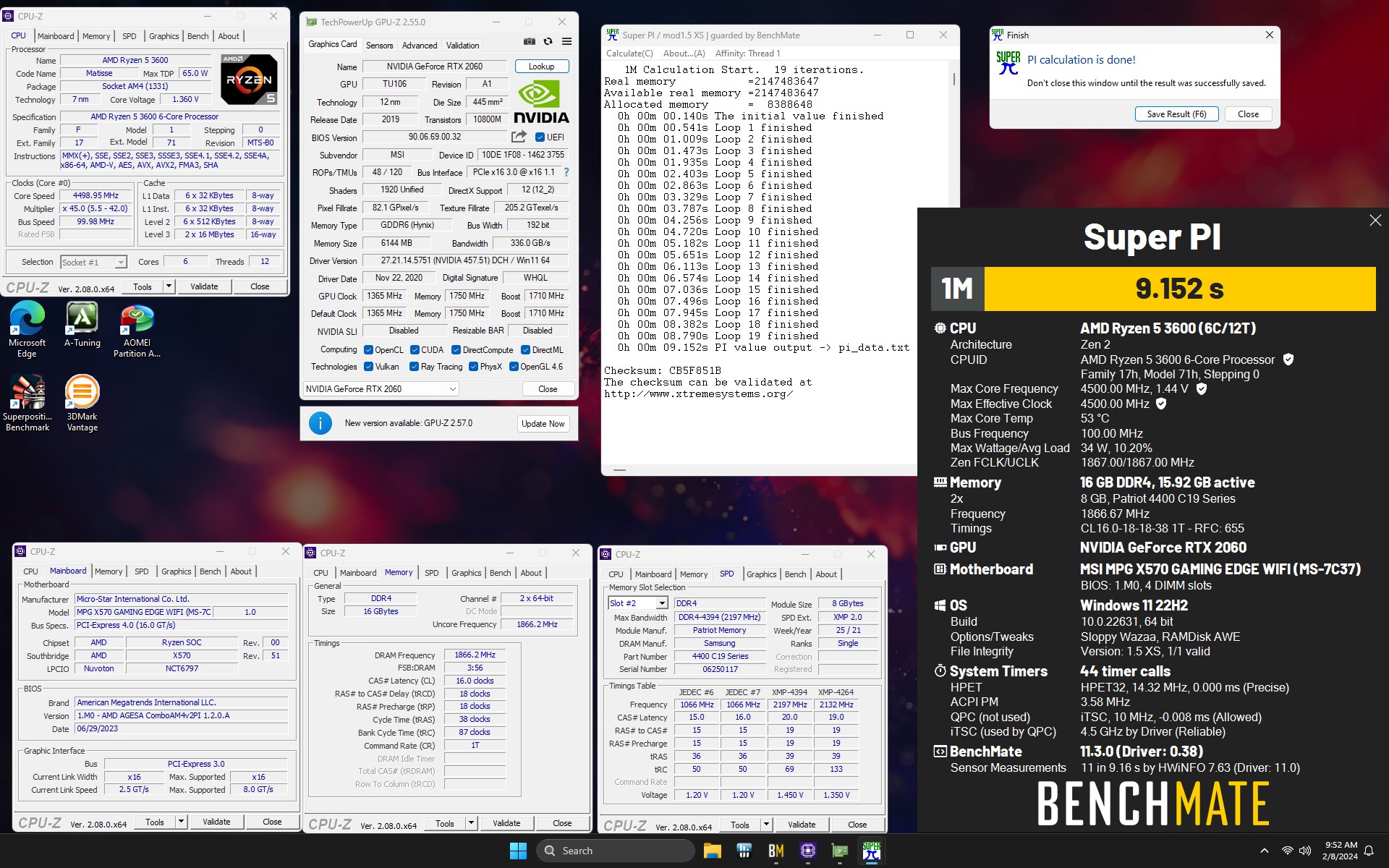Click Close in the Finish dialog
1389x868 pixels.
pos(1248,114)
